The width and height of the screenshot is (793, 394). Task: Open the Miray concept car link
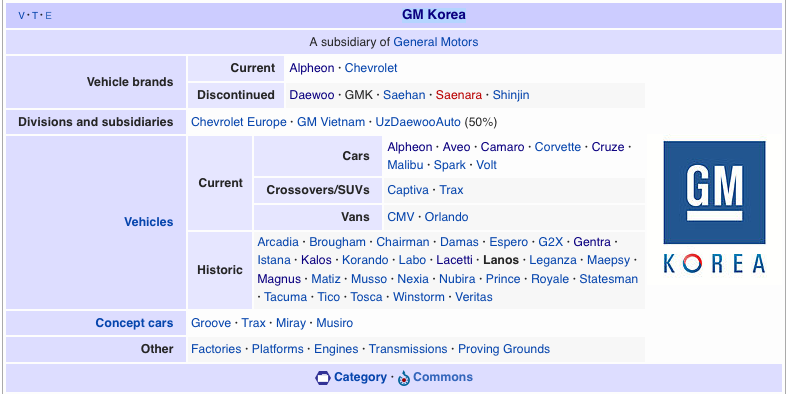pyautogui.click(x=291, y=323)
